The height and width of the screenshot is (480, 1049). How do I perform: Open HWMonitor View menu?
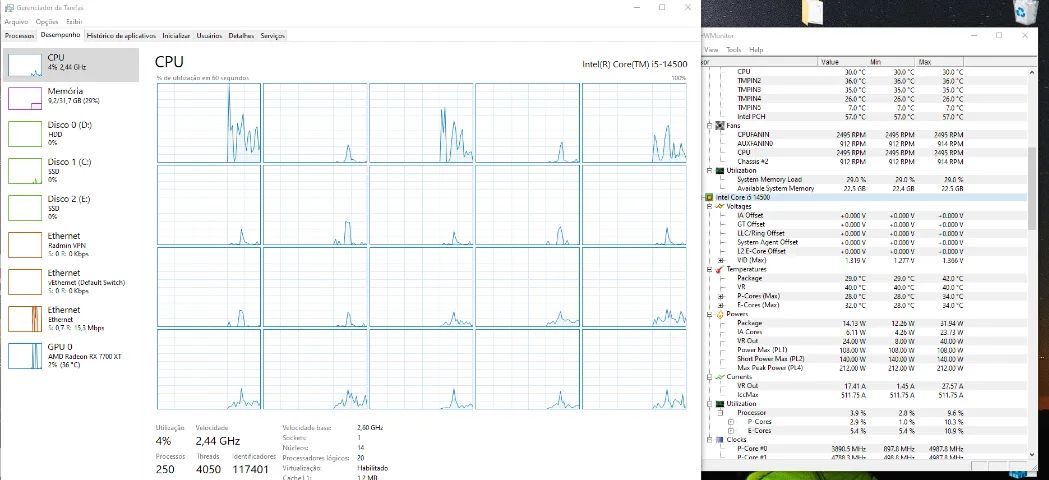click(710, 50)
